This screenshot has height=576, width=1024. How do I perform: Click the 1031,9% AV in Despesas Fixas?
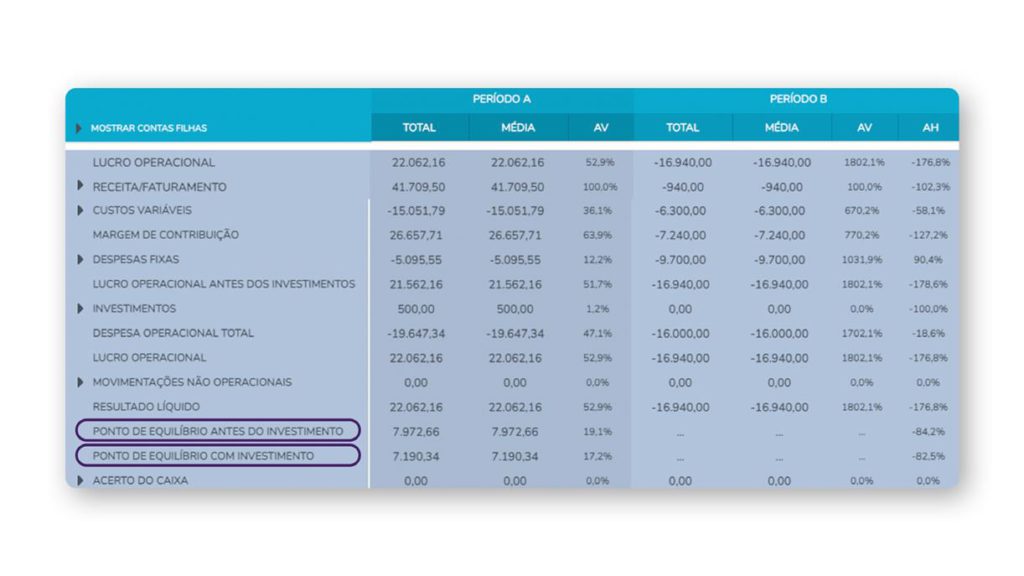click(861, 260)
